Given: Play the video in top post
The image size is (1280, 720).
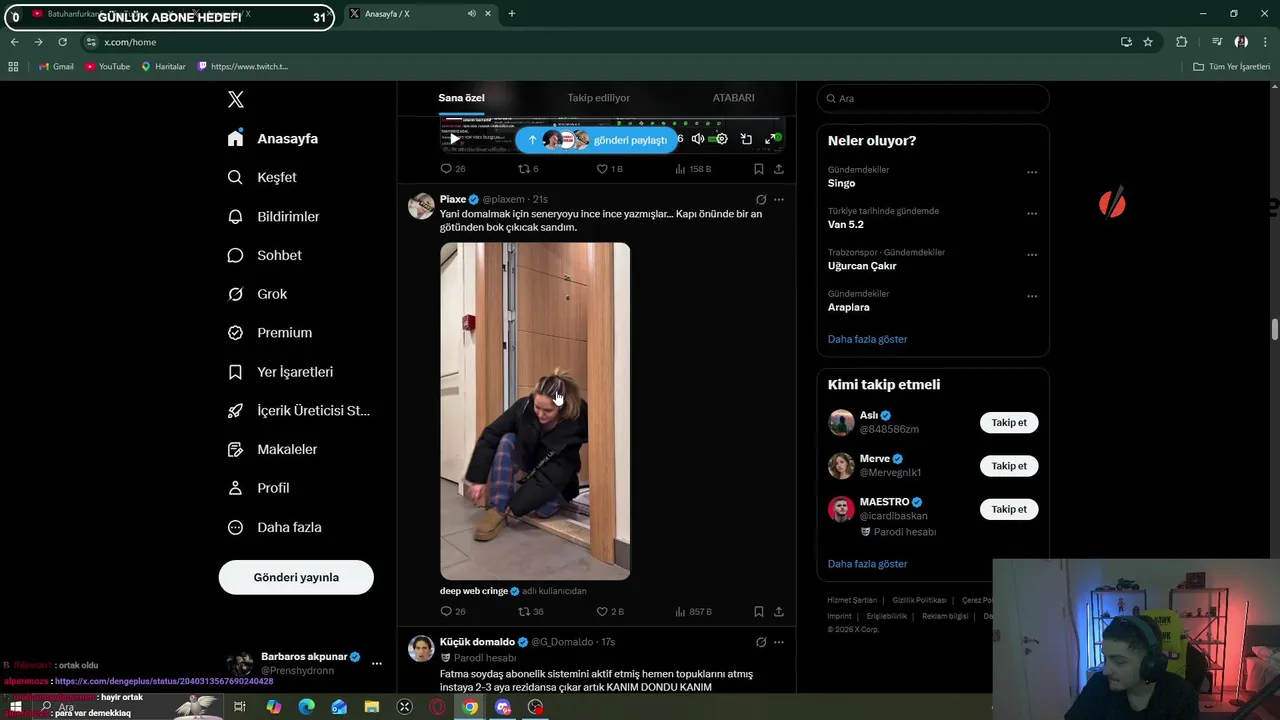Looking at the screenshot, I should (x=455, y=139).
